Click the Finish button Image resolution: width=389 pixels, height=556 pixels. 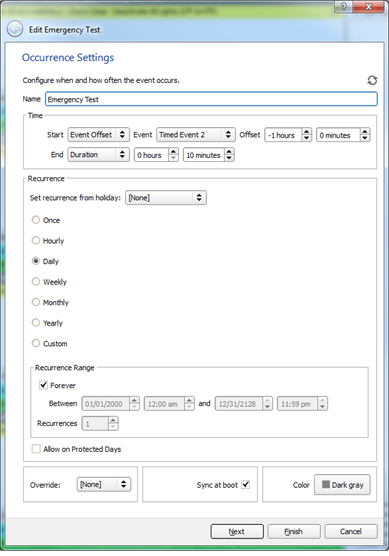point(294,532)
